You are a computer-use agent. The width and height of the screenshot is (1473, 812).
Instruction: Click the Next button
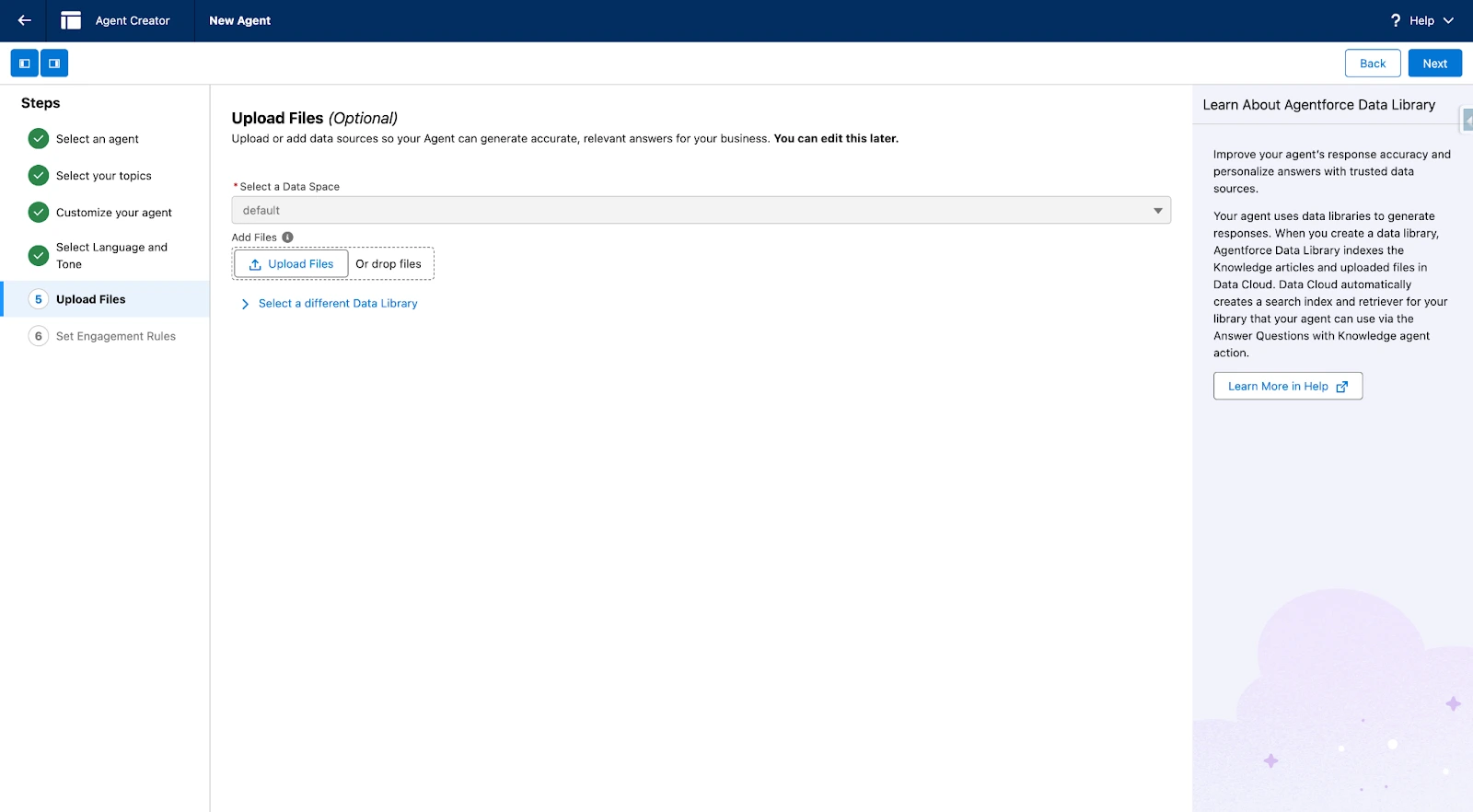point(1435,64)
